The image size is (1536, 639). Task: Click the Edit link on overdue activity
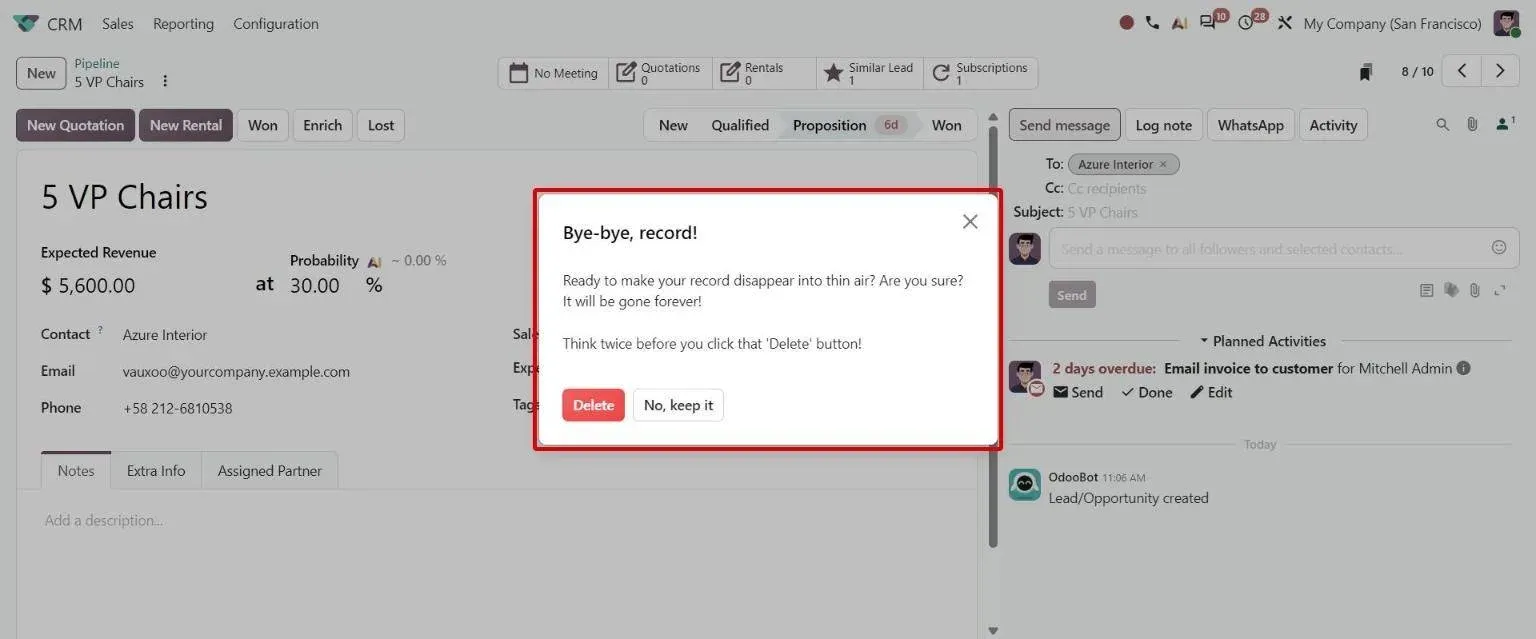[1211, 392]
